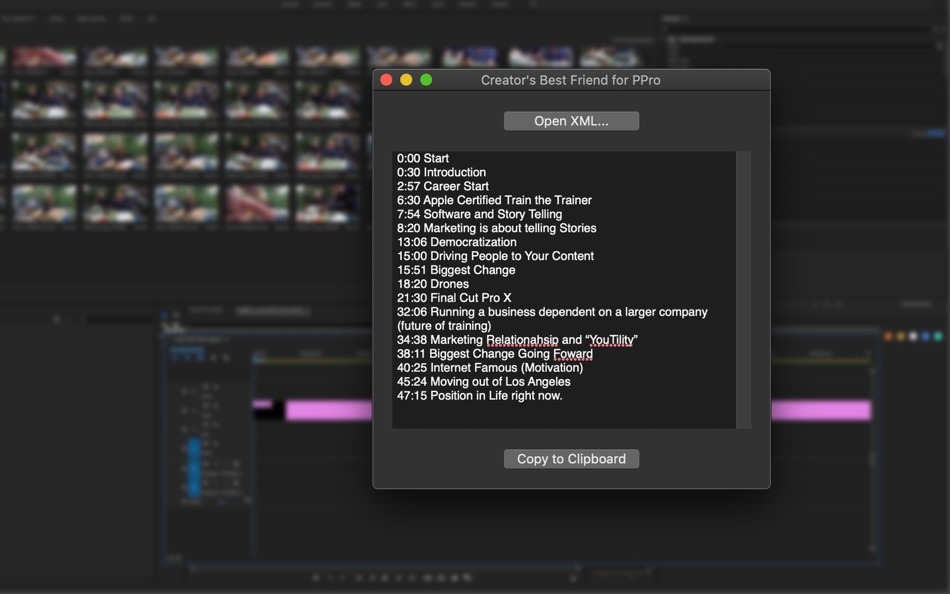Select the '0:00 Start' line
This screenshot has width=950, height=594.
click(423, 158)
